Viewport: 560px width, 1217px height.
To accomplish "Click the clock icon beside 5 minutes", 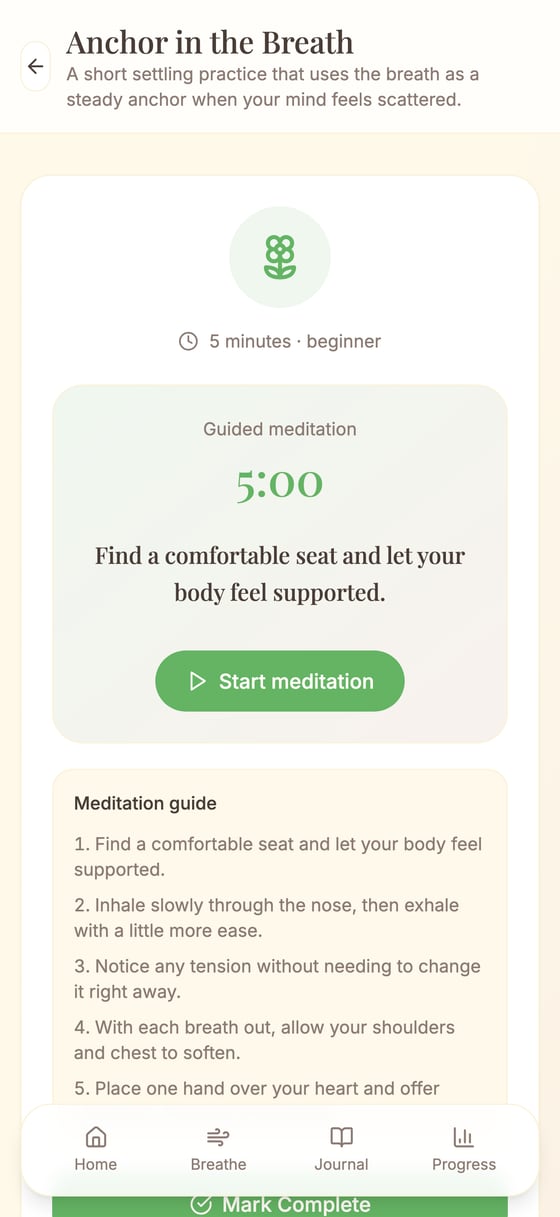I will pyautogui.click(x=188, y=341).
